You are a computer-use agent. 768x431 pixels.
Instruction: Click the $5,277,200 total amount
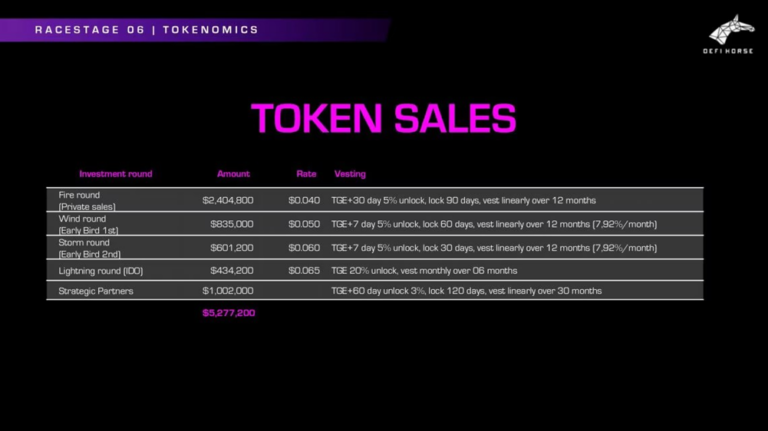point(229,313)
